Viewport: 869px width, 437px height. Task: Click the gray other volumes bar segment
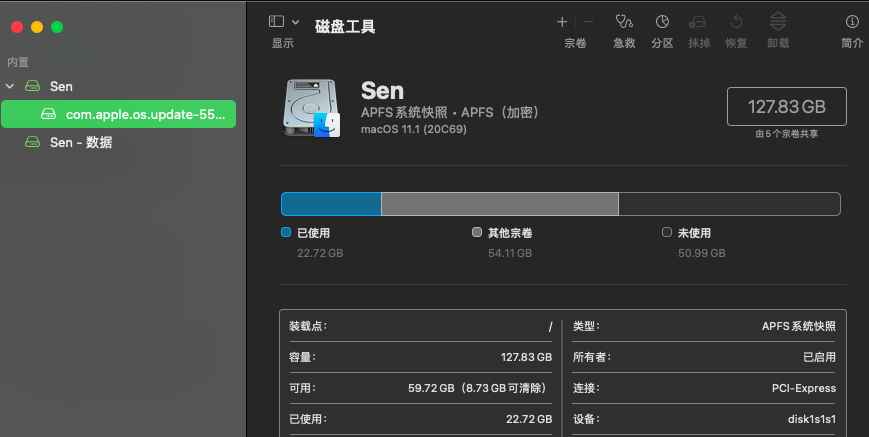pyautogui.click(x=500, y=204)
